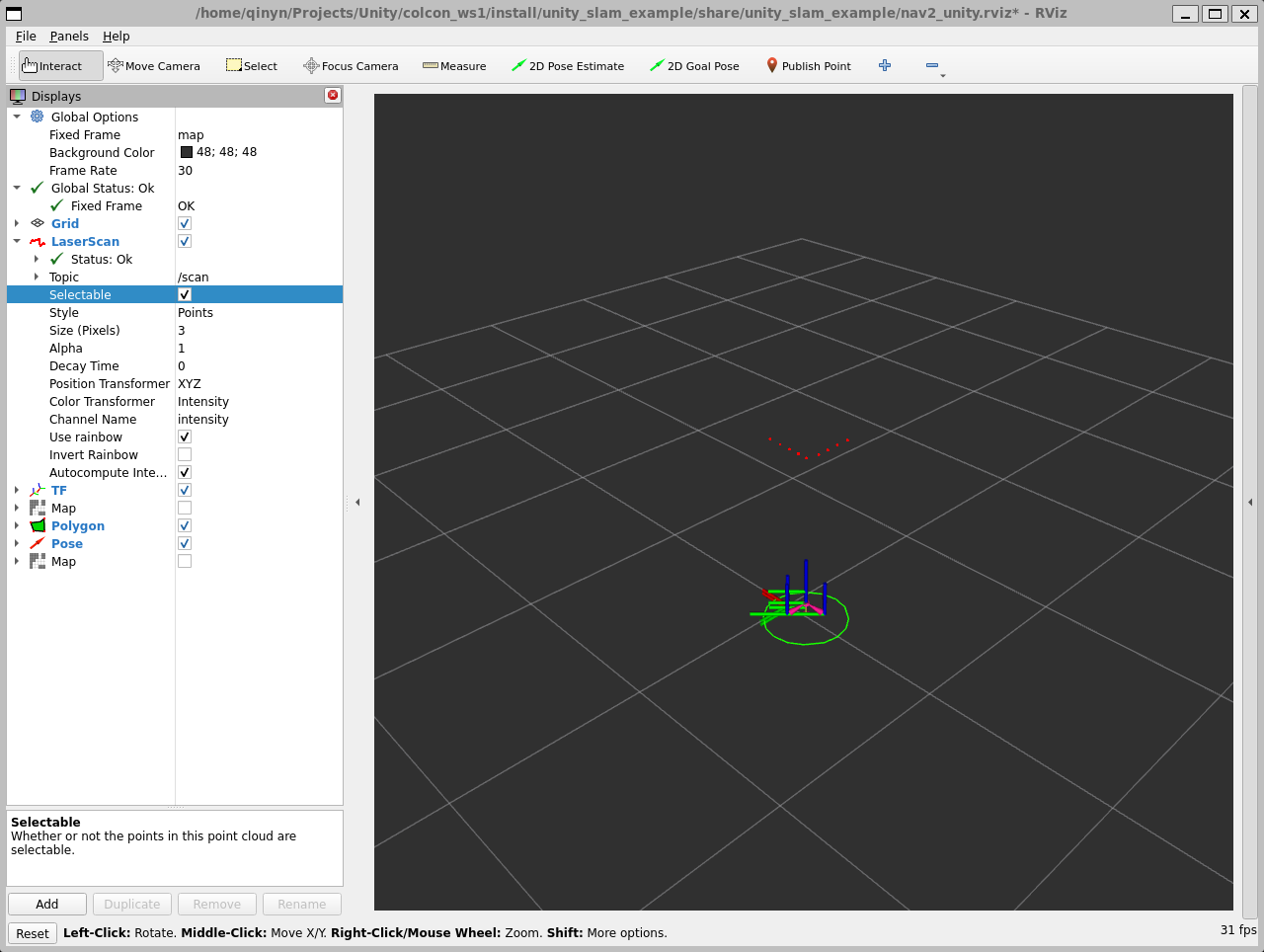Activate the Publish Point tool
This screenshot has width=1264, height=952.
click(809, 66)
